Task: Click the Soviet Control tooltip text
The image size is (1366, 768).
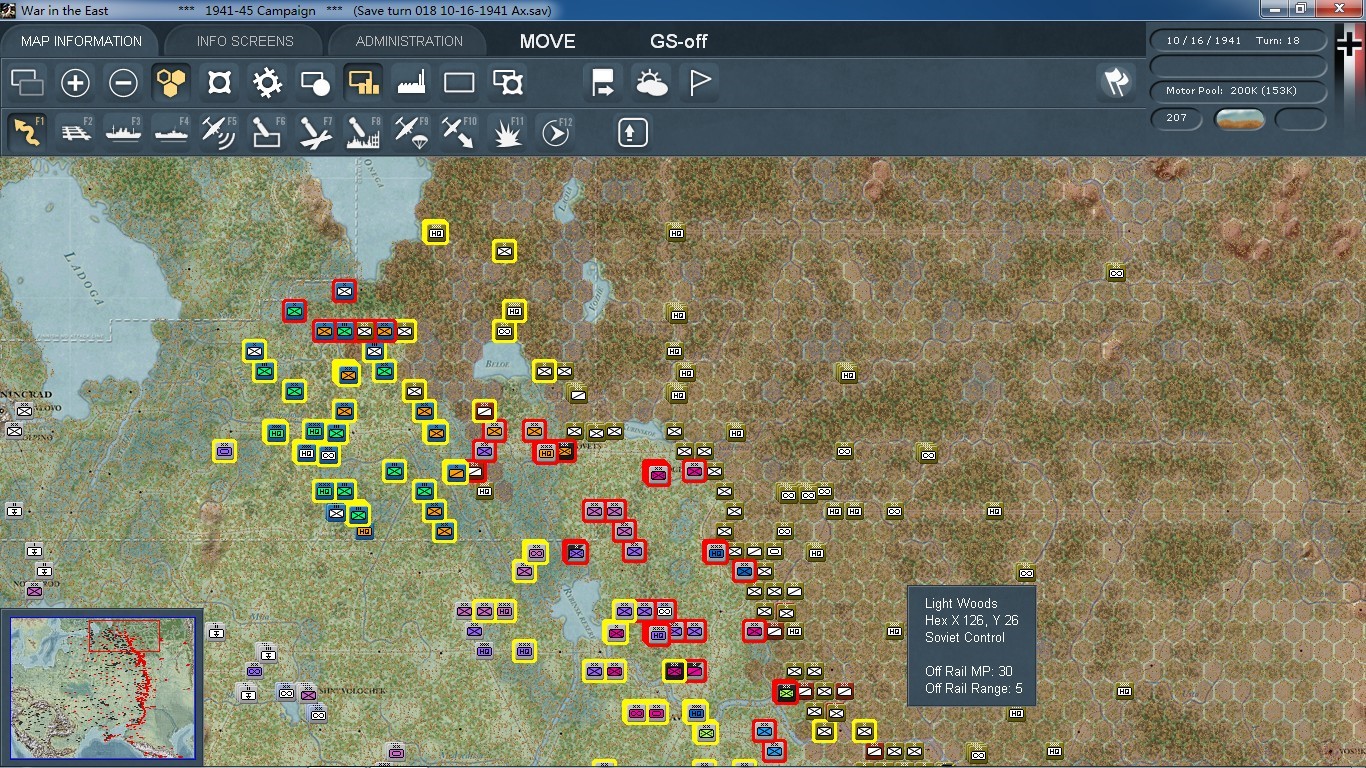Action: pyautogui.click(x=964, y=637)
